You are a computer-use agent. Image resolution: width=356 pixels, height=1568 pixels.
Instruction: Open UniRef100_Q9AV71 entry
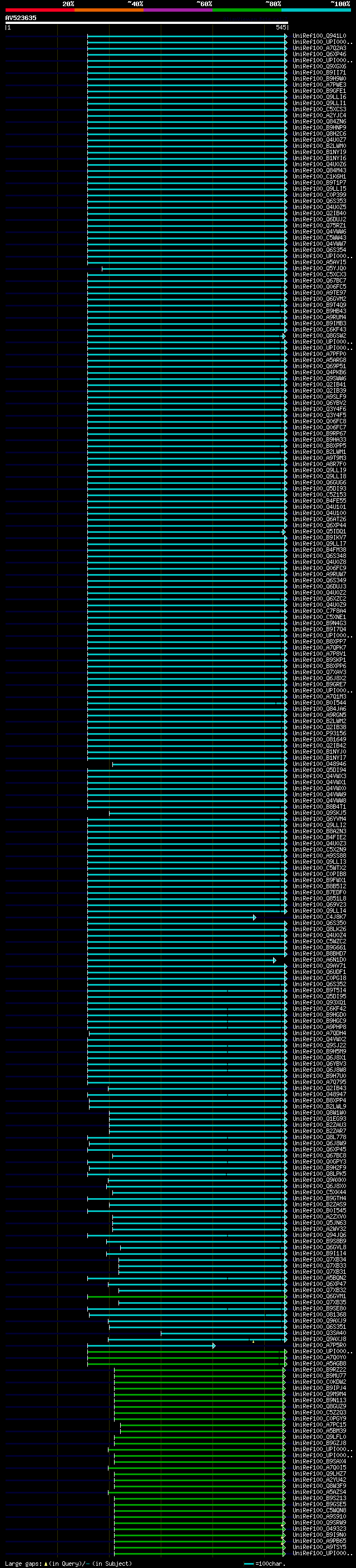(x=319, y=966)
